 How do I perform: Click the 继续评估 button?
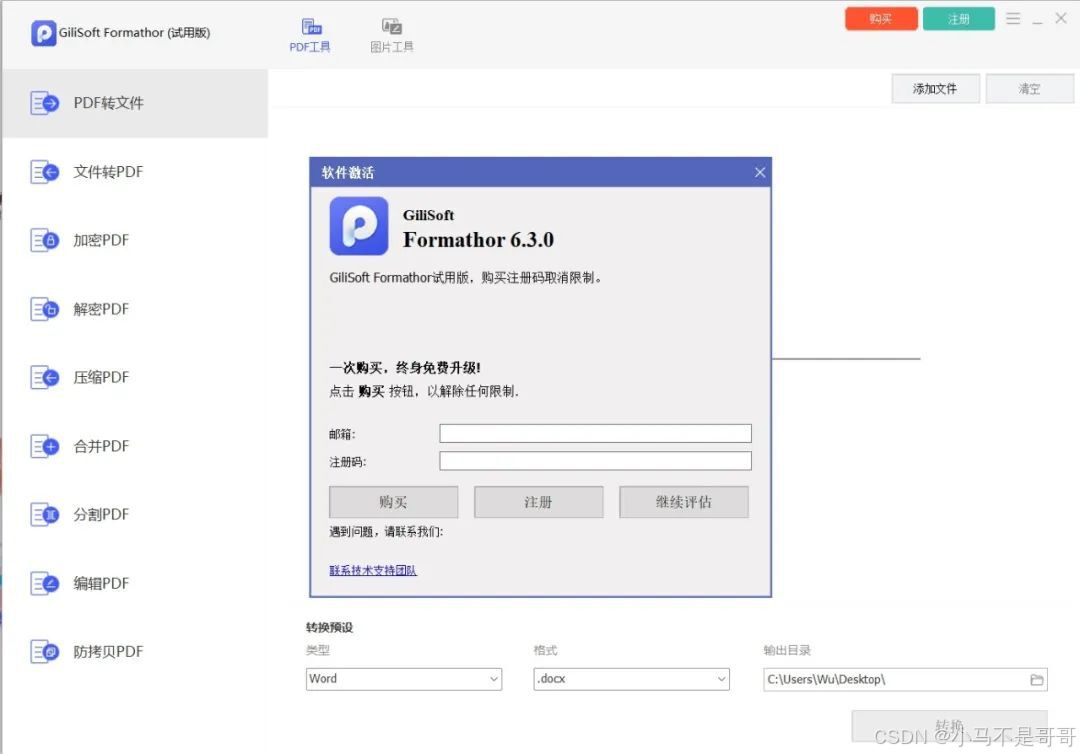tap(684, 502)
